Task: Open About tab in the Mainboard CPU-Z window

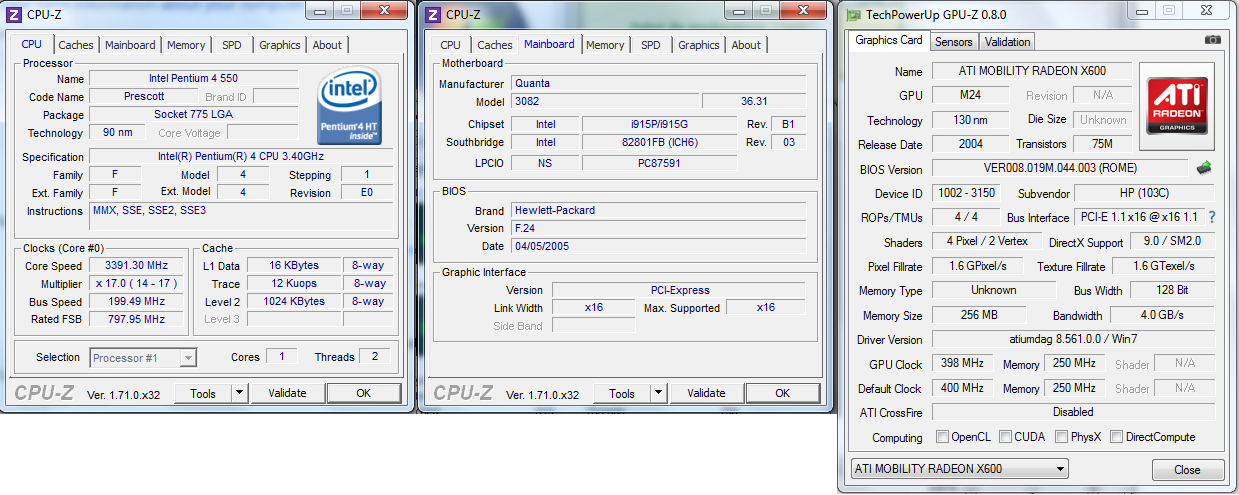Action: click(746, 45)
